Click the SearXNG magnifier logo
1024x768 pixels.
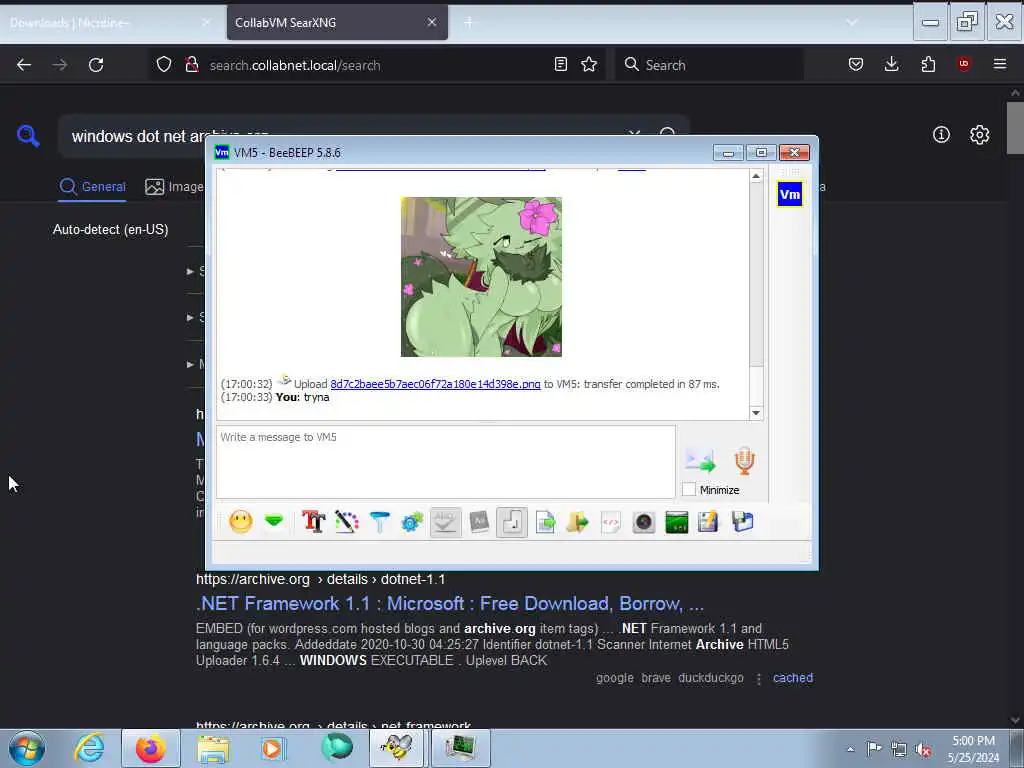coord(28,135)
